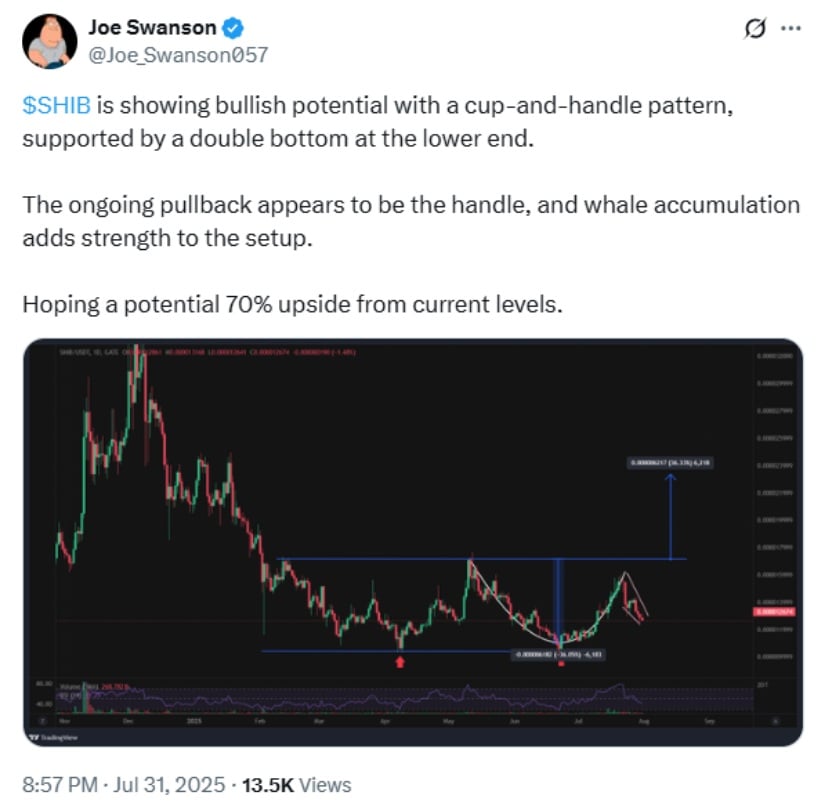Click the Joe Swanson display name

pyautogui.click(x=153, y=27)
